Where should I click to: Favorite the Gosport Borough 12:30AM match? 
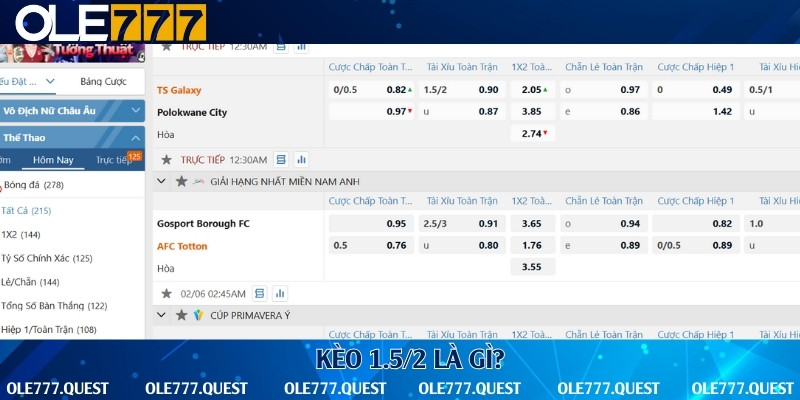pyautogui.click(x=166, y=160)
